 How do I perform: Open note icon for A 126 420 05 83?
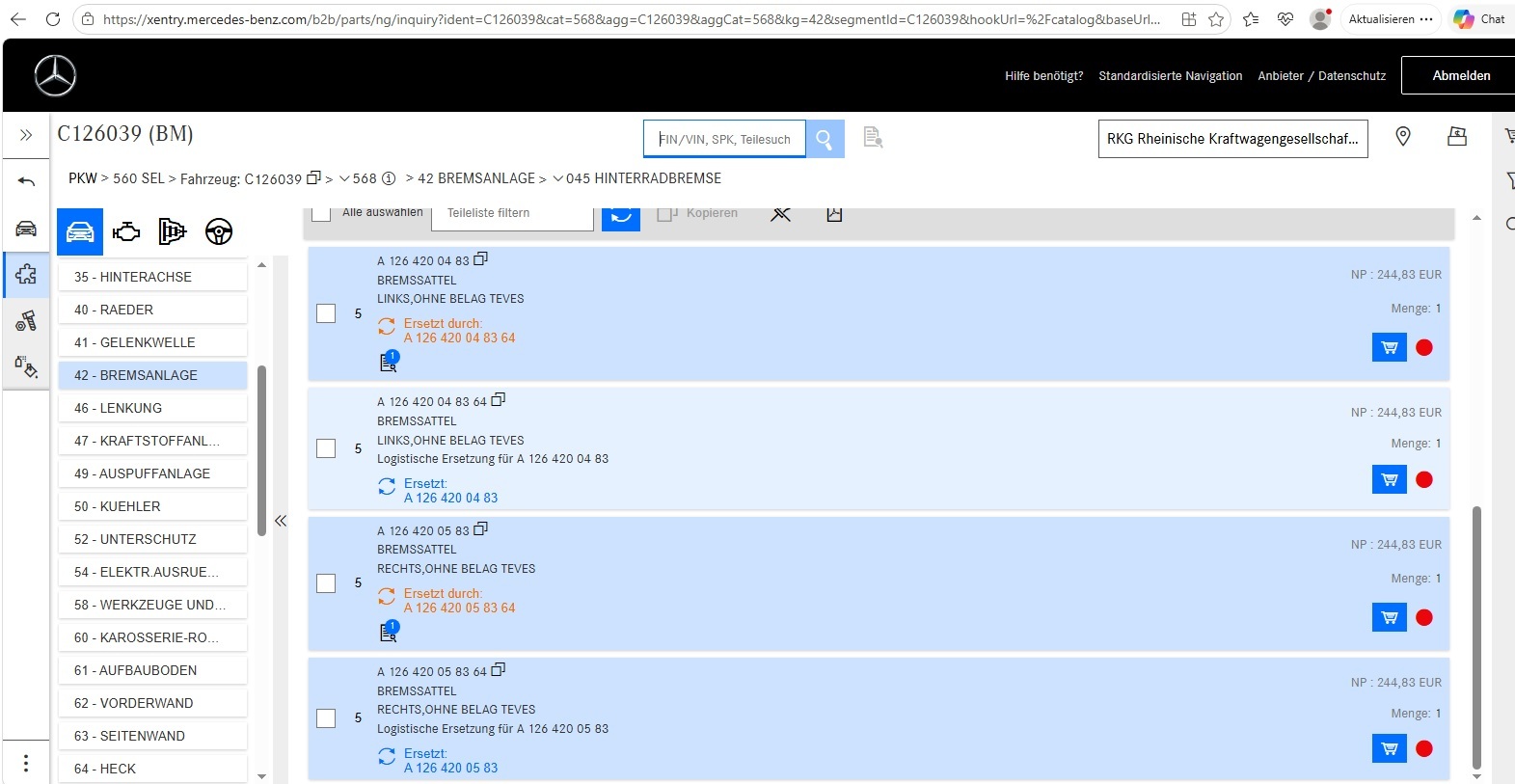coord(389,632)
